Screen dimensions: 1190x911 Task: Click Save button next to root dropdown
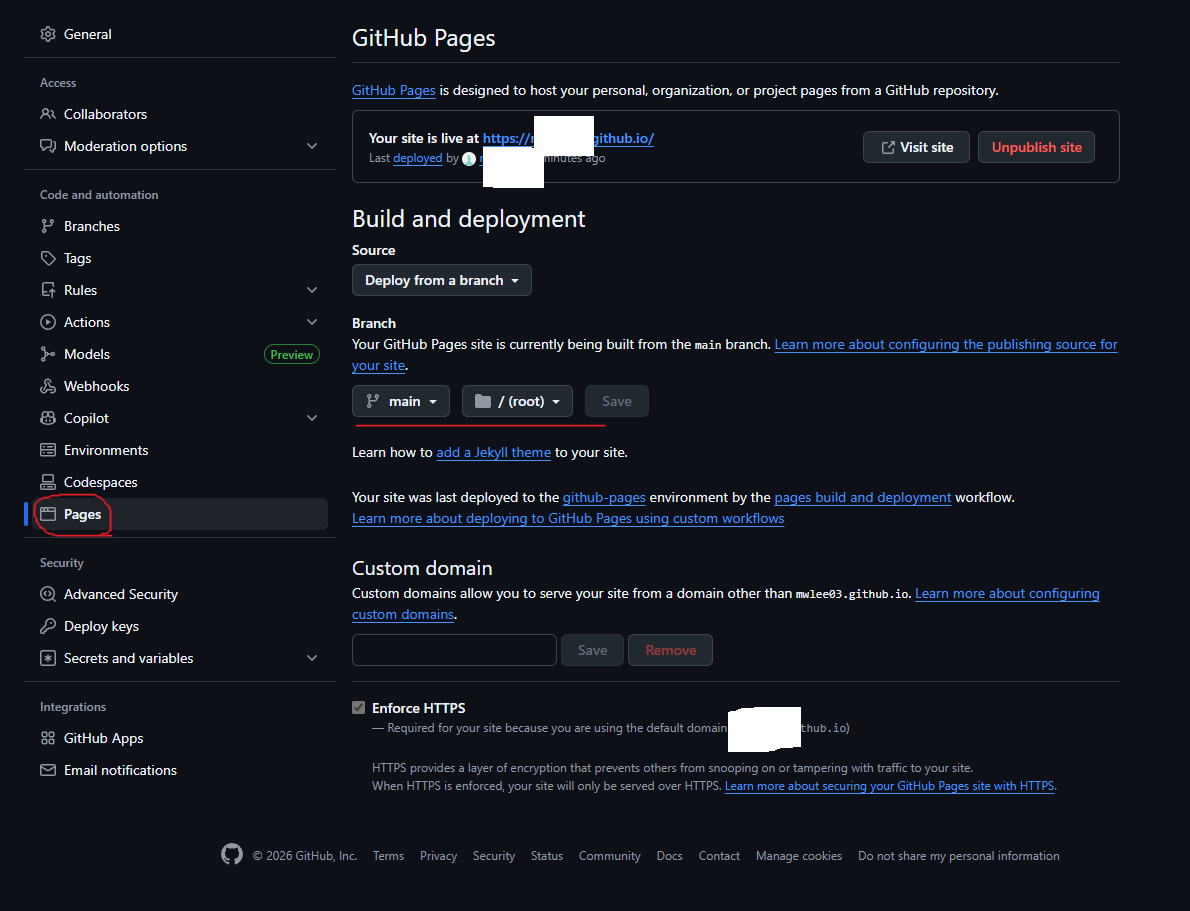point(617,401)
